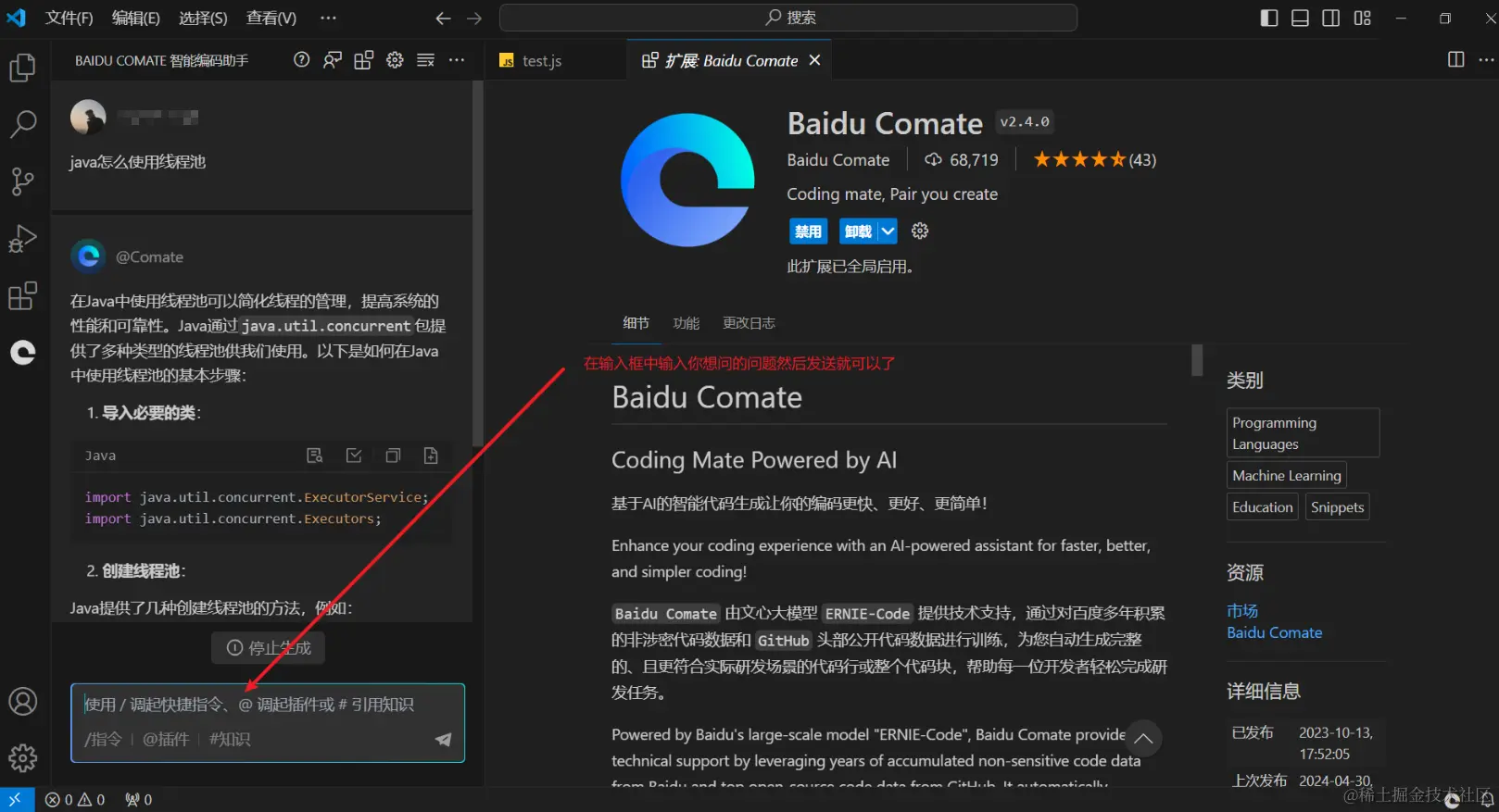The image size is (1499, 812).
Task: Open the Source Control view
Action: click(x=22, y=181)
